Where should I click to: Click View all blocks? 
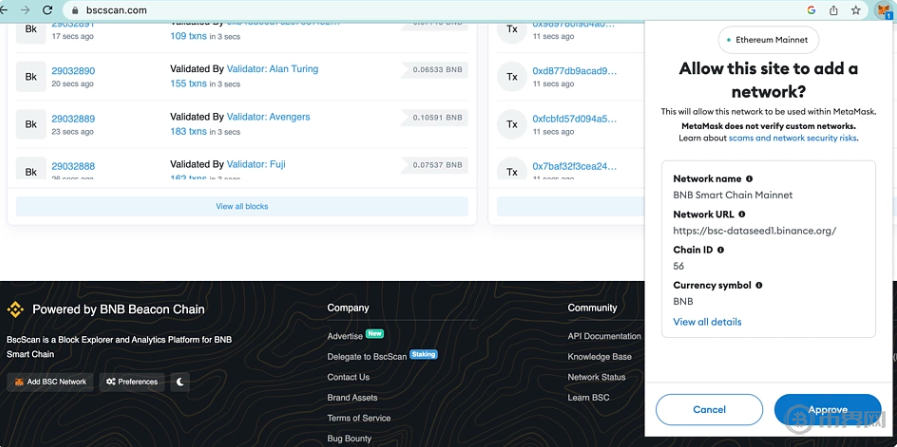point(242,206)
